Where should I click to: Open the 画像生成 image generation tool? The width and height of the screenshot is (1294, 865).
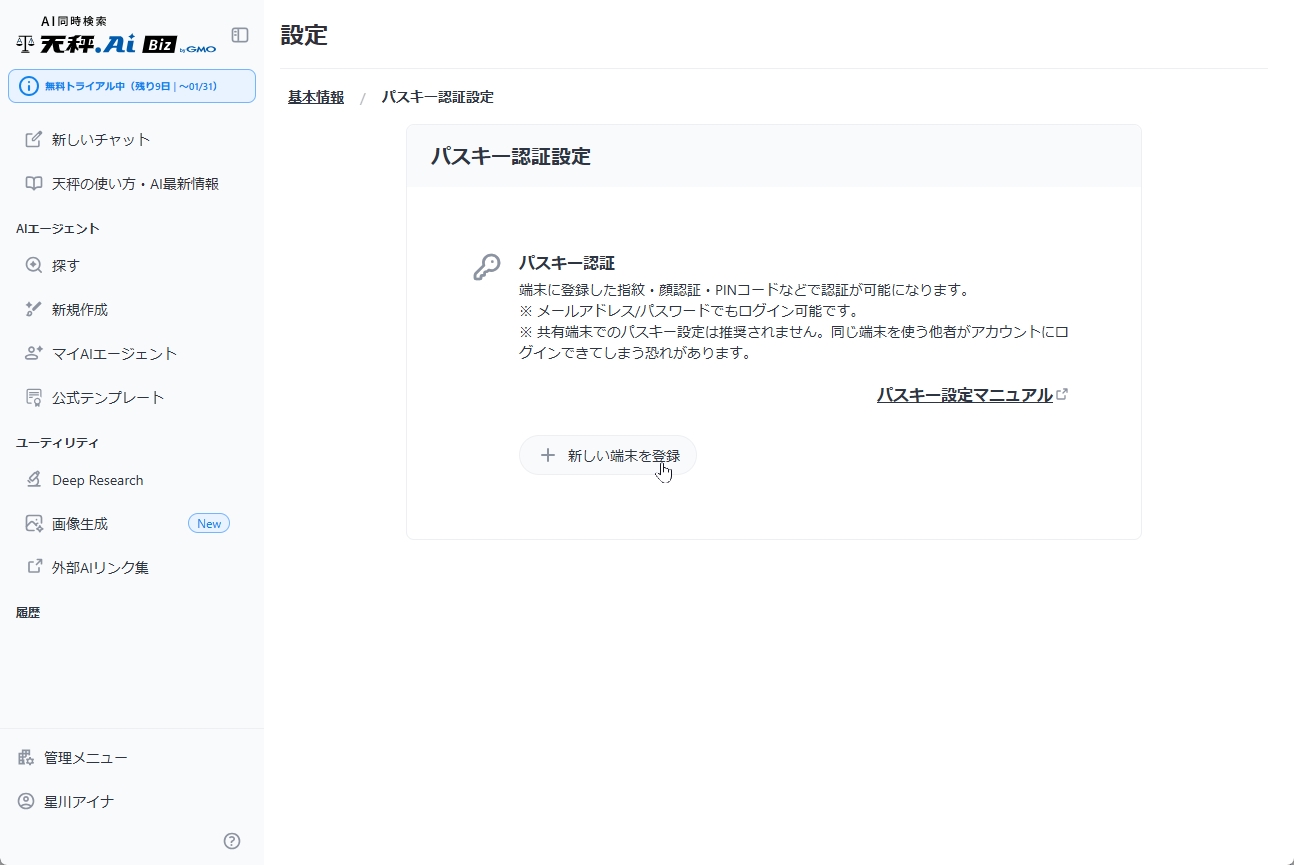click(80, 523)
